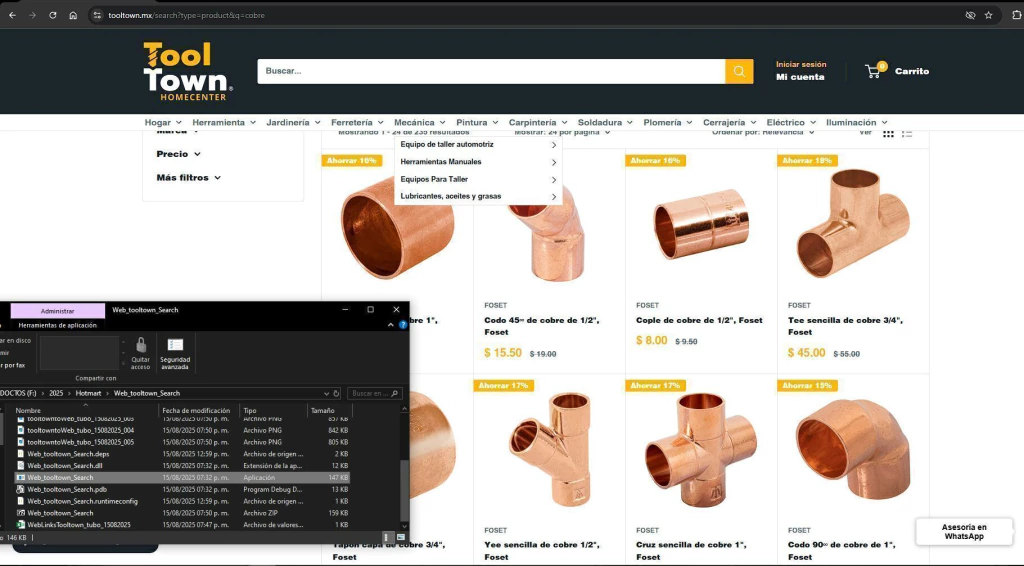The image size is (1024, 566).
Task: Select the WebLinksTooltown_tubo_15082025 Excel file icon
Action: 21,524
